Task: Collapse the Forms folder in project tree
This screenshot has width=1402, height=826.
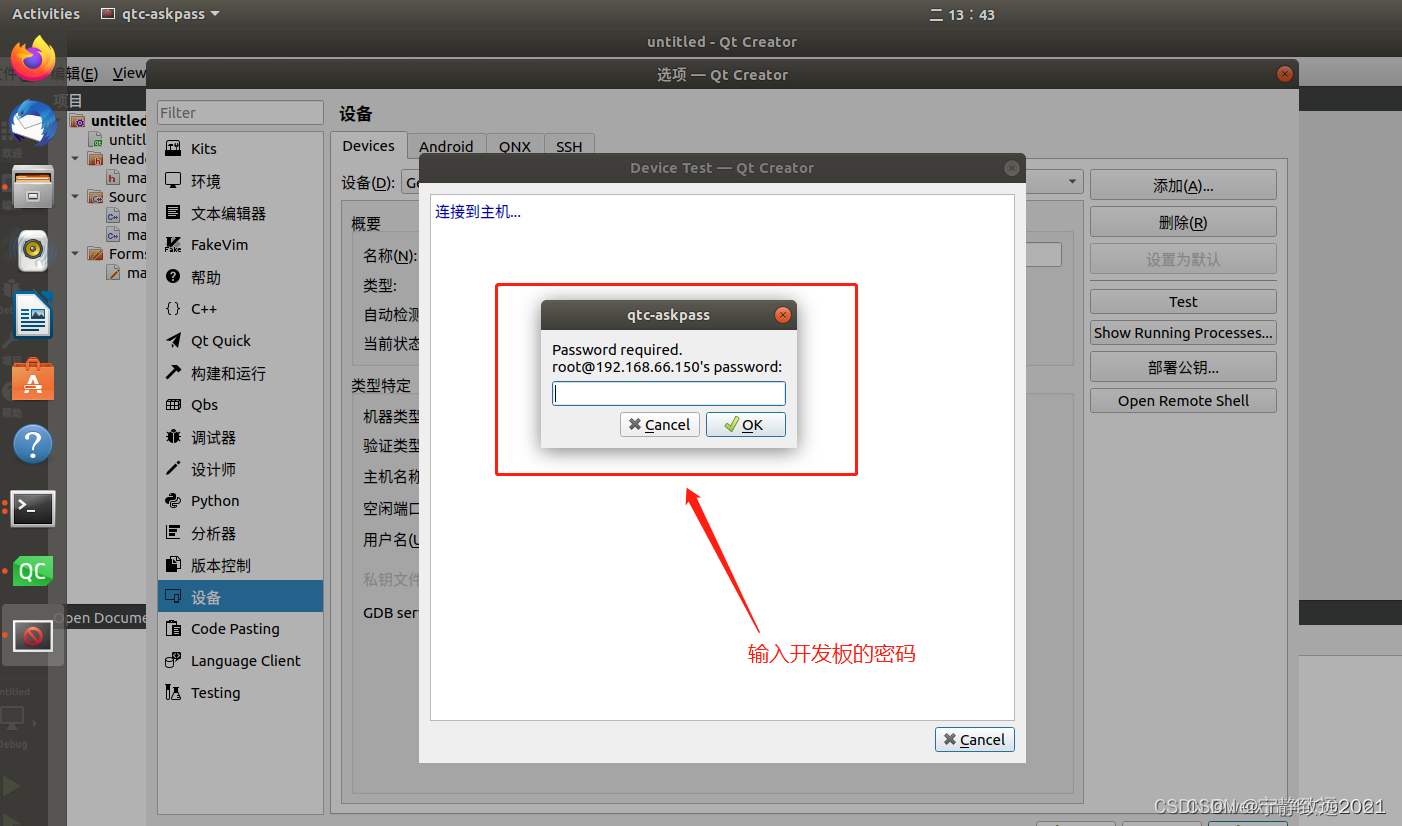Action: pos(75,254)
